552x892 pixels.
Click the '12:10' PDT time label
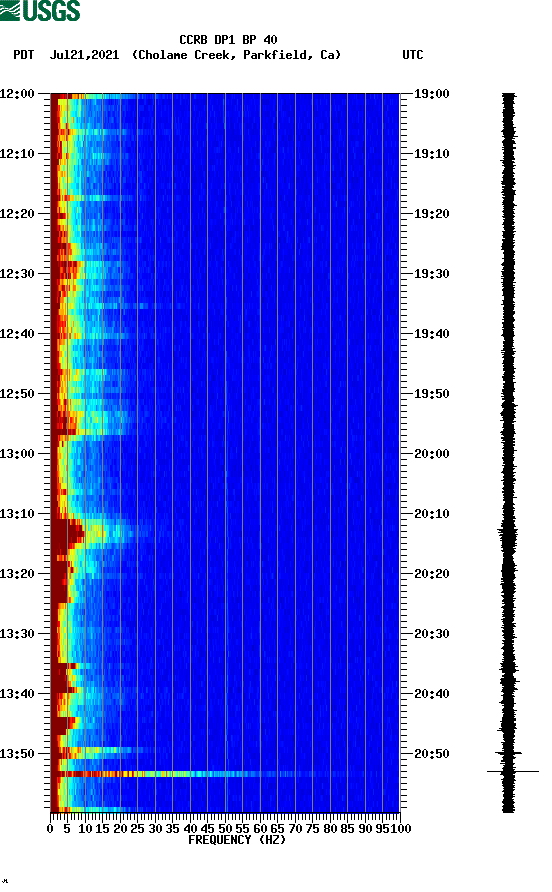click(x=18, y=154)
